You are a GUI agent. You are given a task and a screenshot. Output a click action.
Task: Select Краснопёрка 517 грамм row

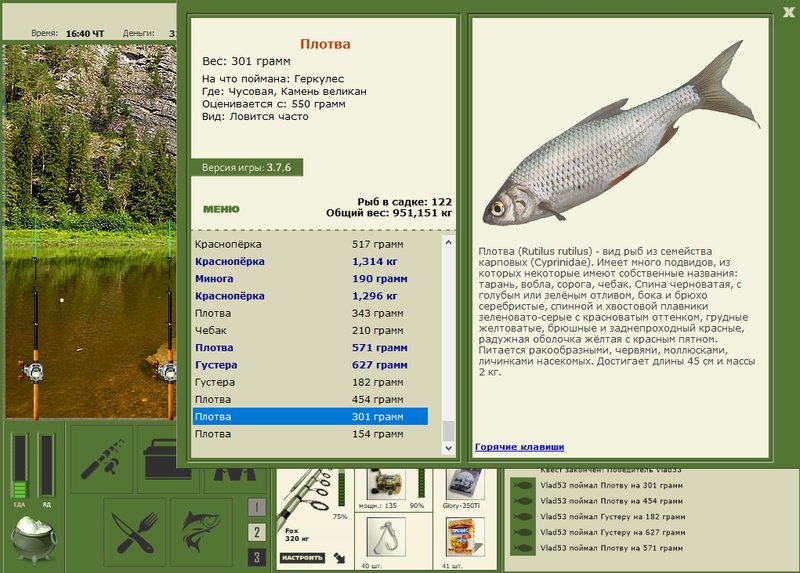coord(310,244)
